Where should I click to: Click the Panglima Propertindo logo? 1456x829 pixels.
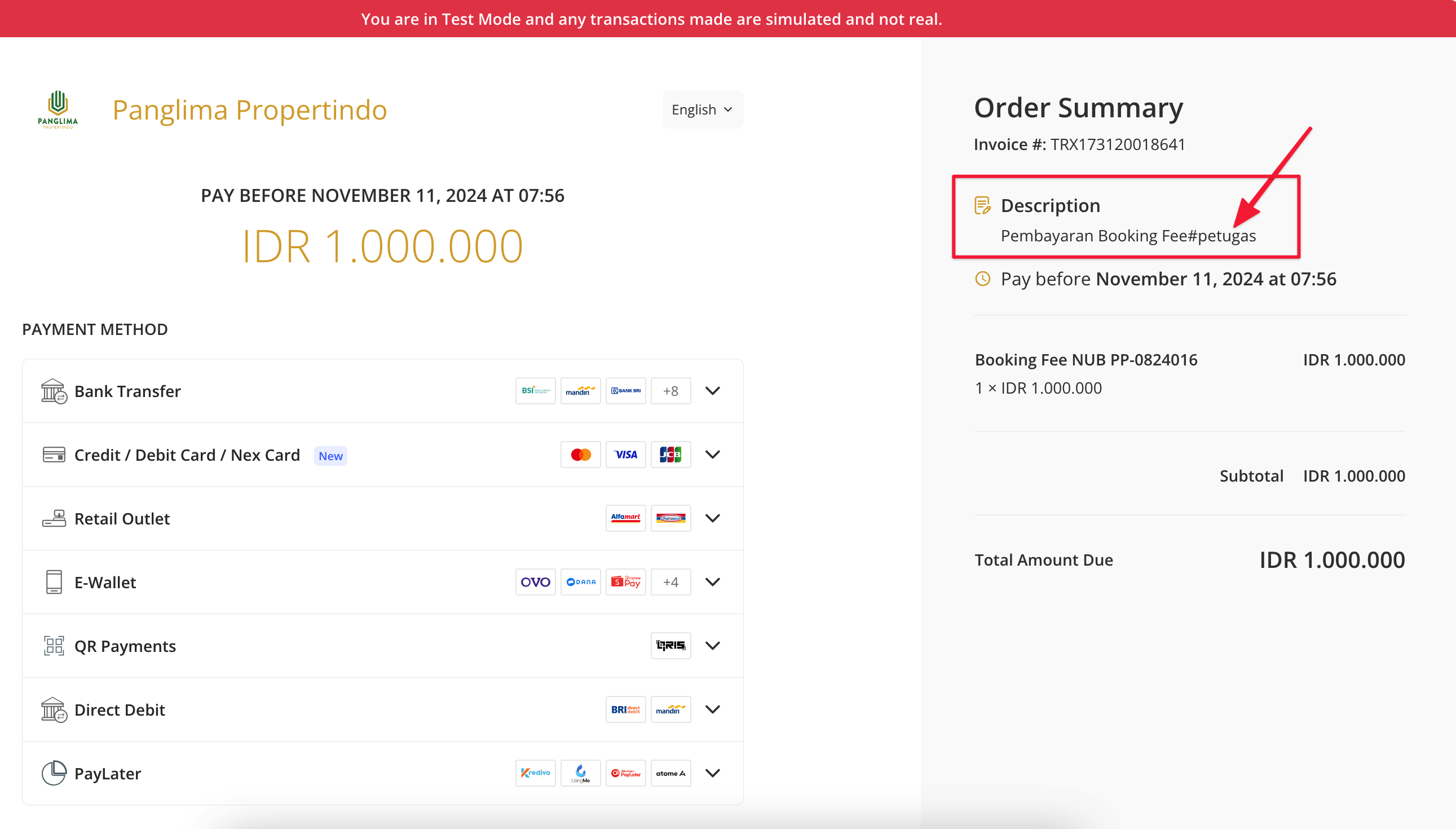58,109
